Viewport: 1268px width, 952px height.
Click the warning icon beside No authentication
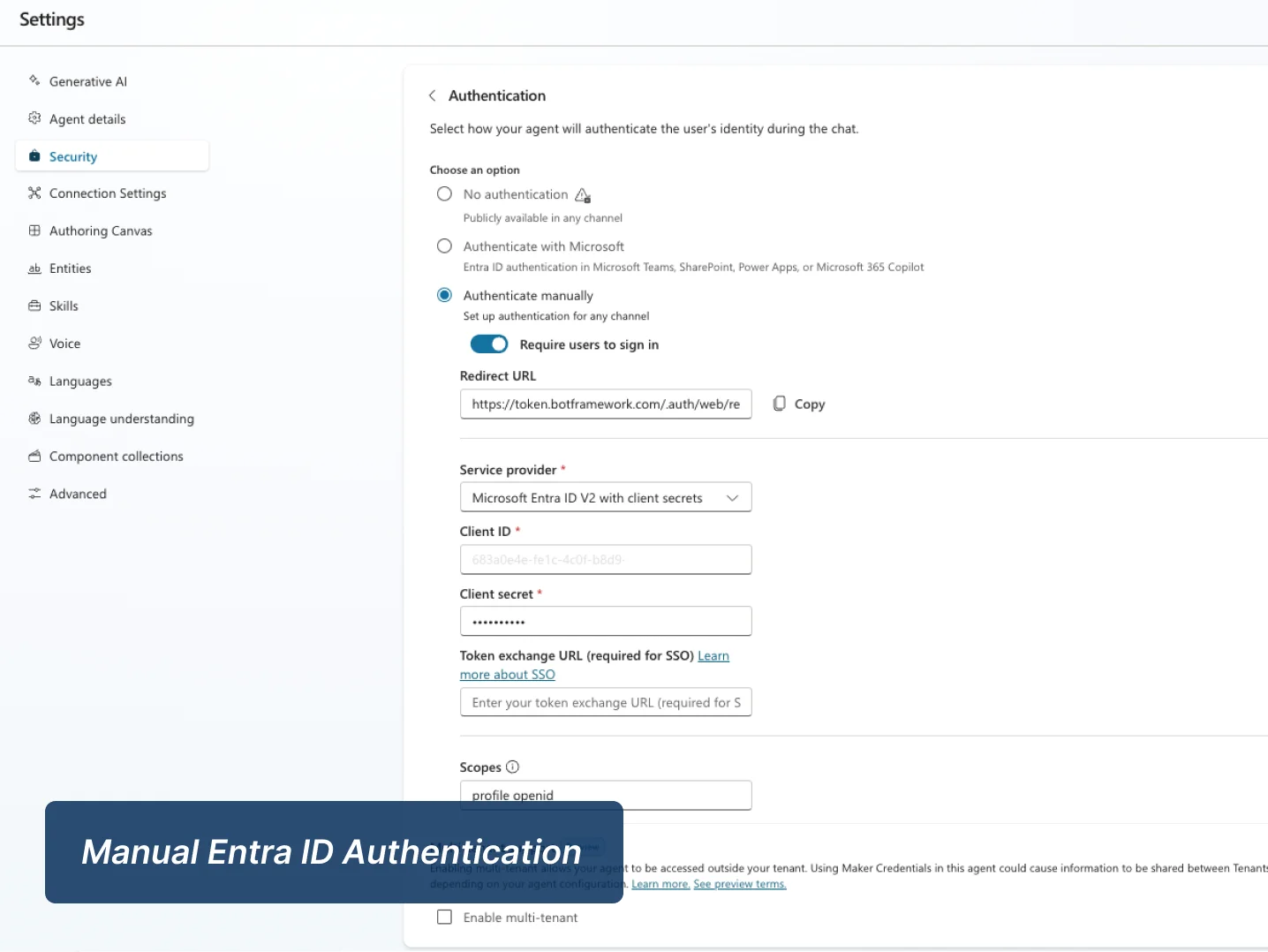(582, 194)
